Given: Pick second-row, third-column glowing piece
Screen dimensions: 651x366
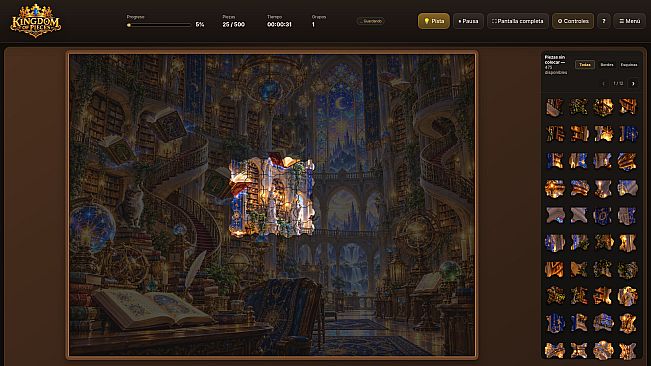Looking at the screenshot, I should [603, 134].
